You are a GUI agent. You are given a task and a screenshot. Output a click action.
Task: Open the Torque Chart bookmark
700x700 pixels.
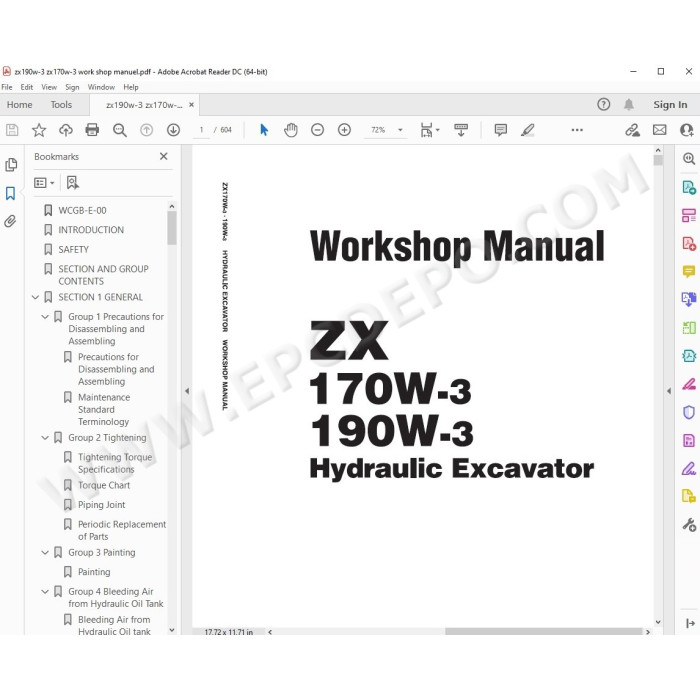pos(104,485)
